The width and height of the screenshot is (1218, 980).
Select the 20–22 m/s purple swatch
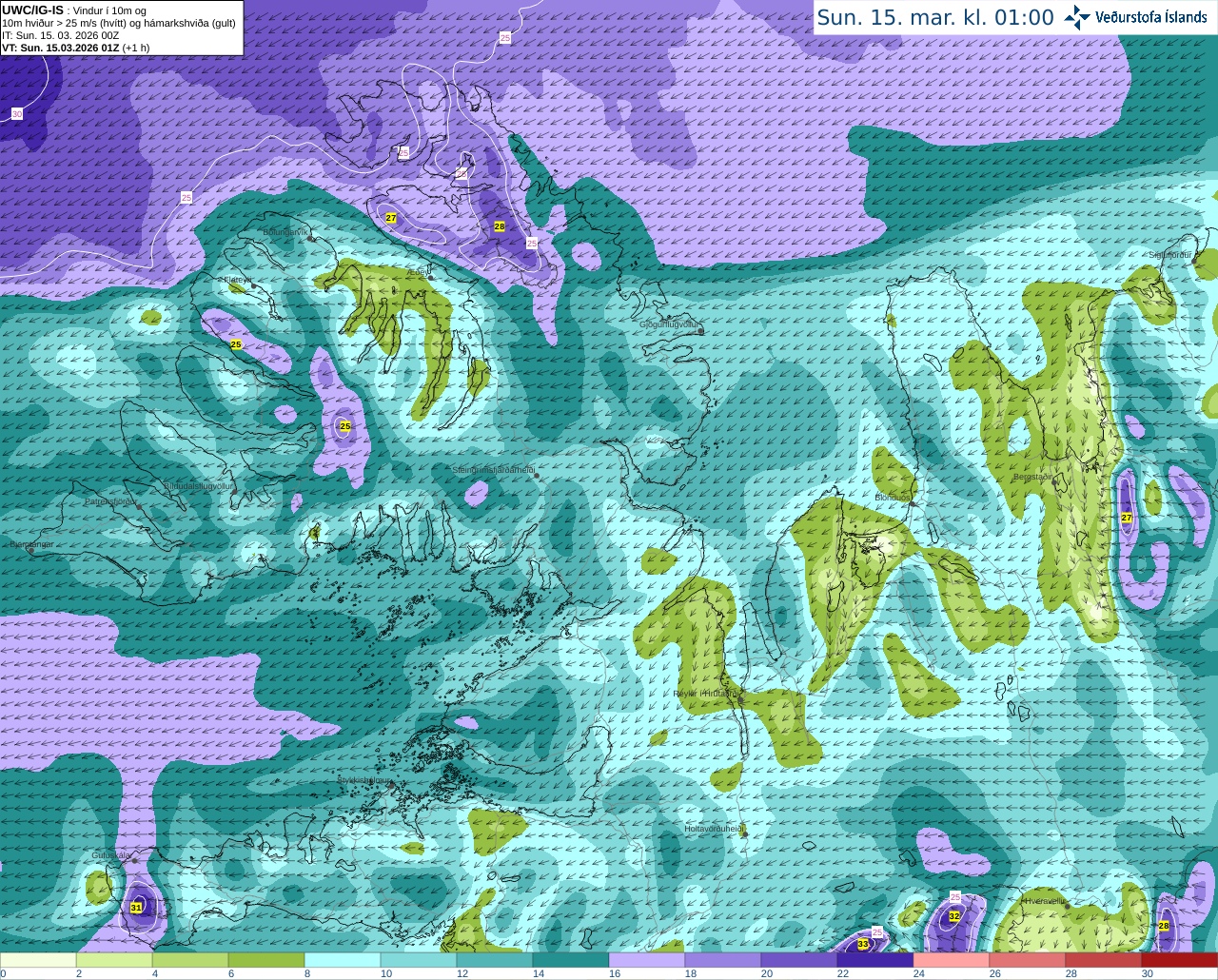799,960
